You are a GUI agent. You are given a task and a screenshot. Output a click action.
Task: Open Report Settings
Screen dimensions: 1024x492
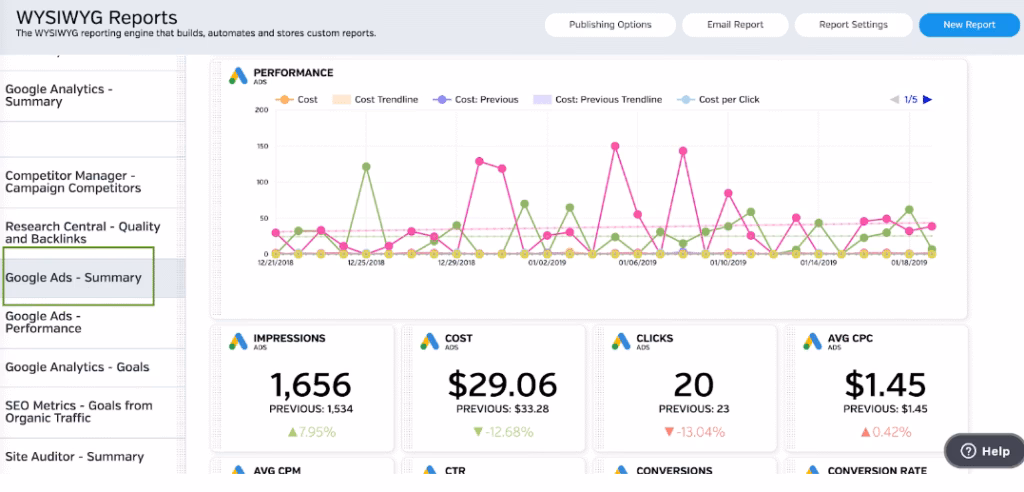pyautogui.click(x=852, y=25)
